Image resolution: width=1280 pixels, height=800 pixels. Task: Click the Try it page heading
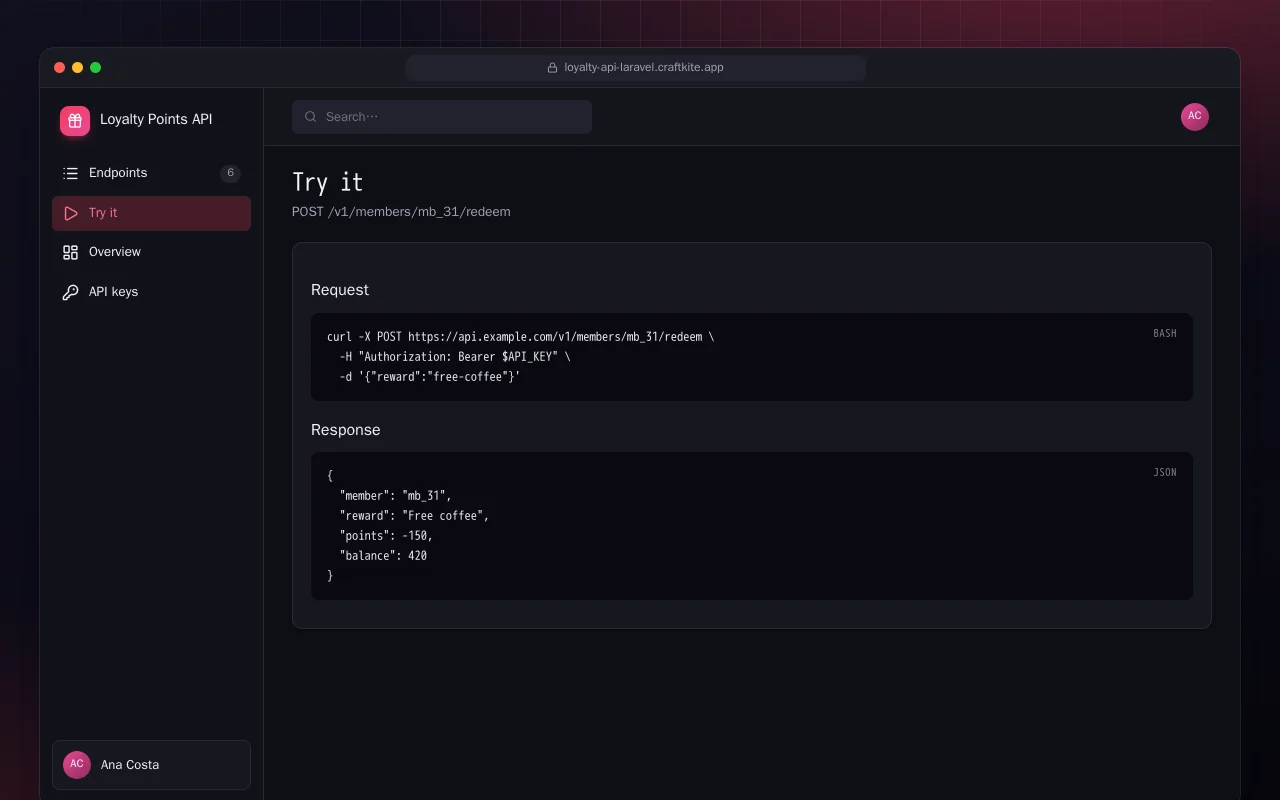point(327,182)
